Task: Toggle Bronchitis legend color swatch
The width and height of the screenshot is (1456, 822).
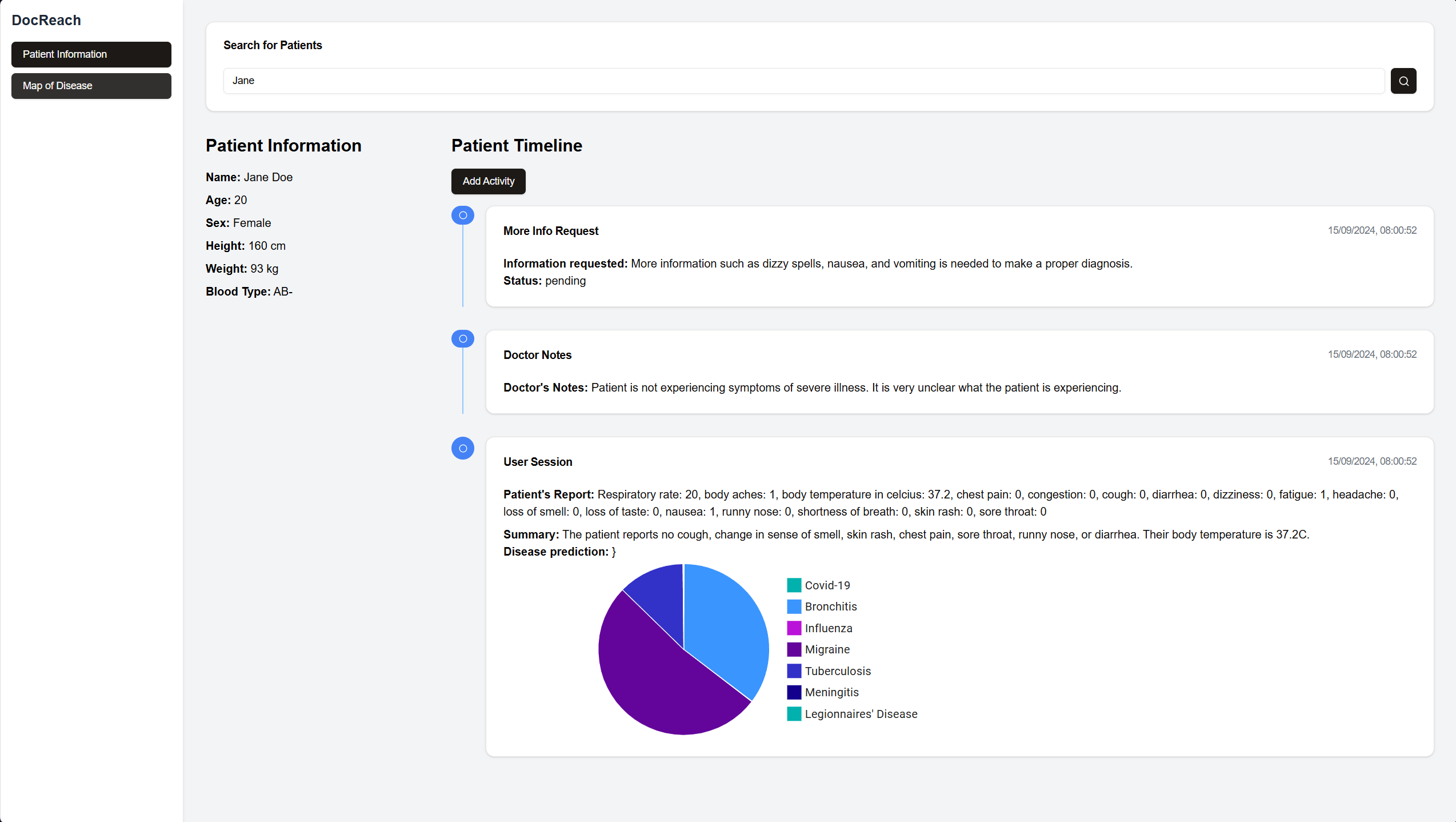Action: (794, 606)
